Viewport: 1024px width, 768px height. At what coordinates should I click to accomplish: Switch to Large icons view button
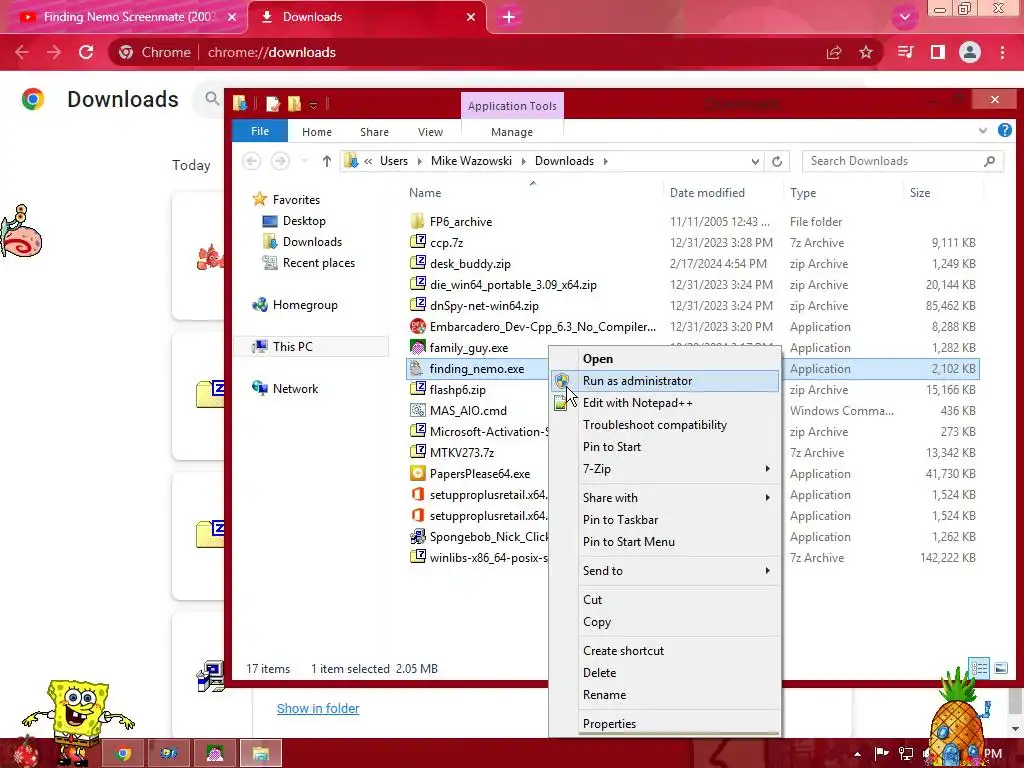[x=1000, y=668]
